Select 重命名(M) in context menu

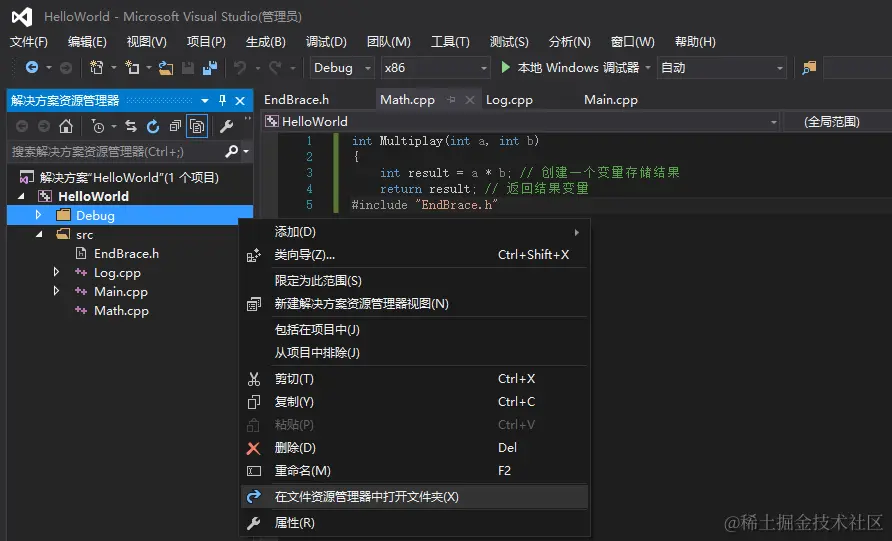point(415,470)
